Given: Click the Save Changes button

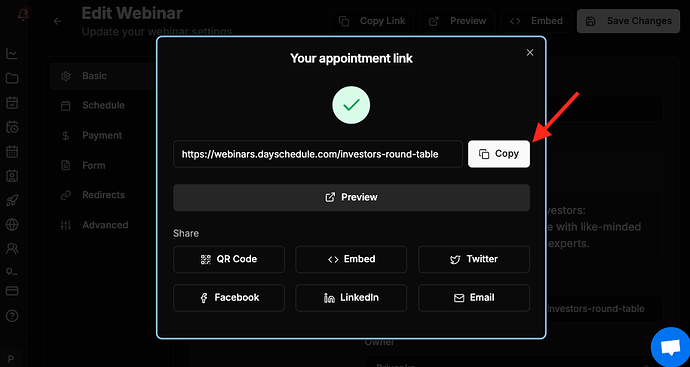Looking at the screenshot, I should 628,21.
